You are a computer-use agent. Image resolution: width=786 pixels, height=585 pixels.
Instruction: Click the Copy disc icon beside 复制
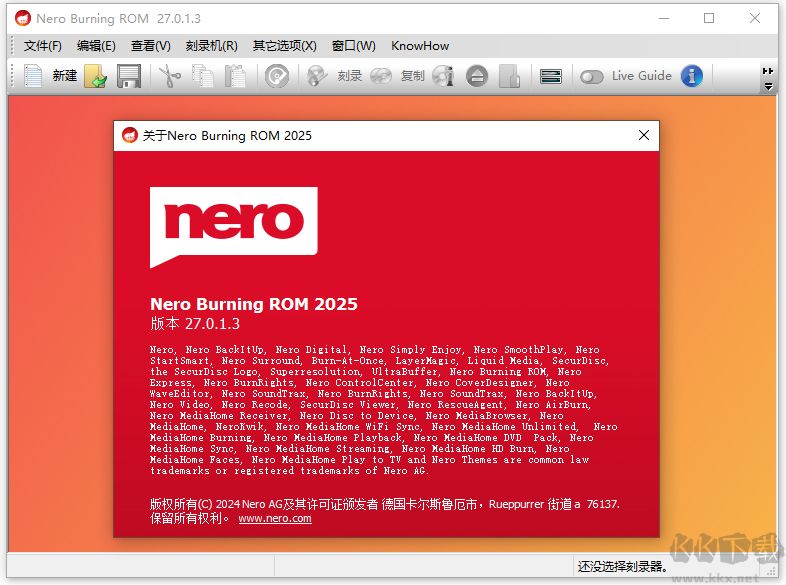pos(381,76)
